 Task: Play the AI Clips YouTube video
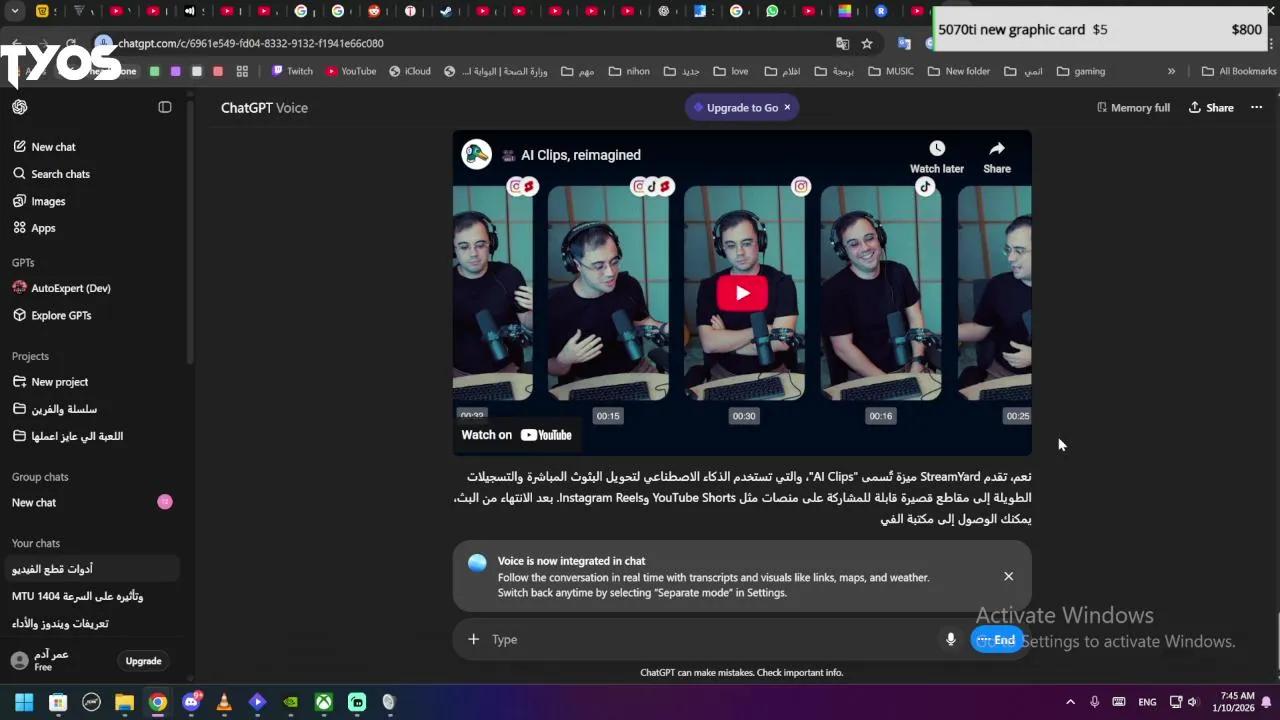coord(742,293)
